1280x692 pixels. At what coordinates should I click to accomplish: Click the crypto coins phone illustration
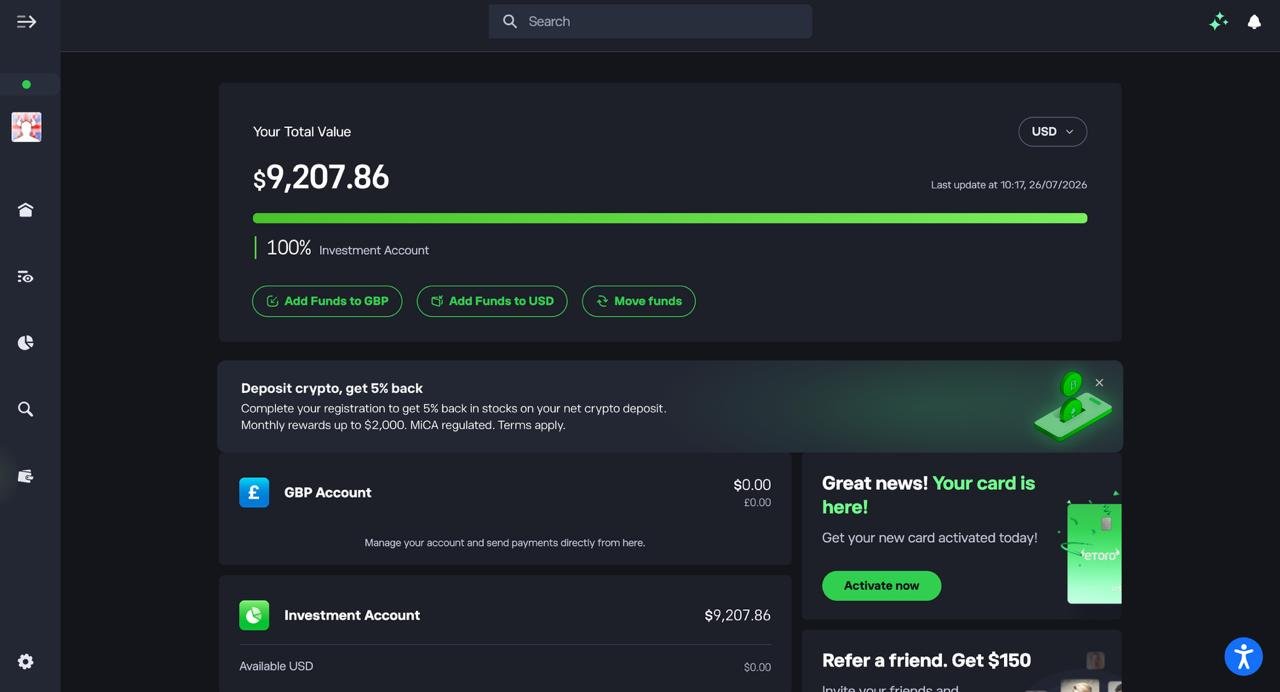1072,406
